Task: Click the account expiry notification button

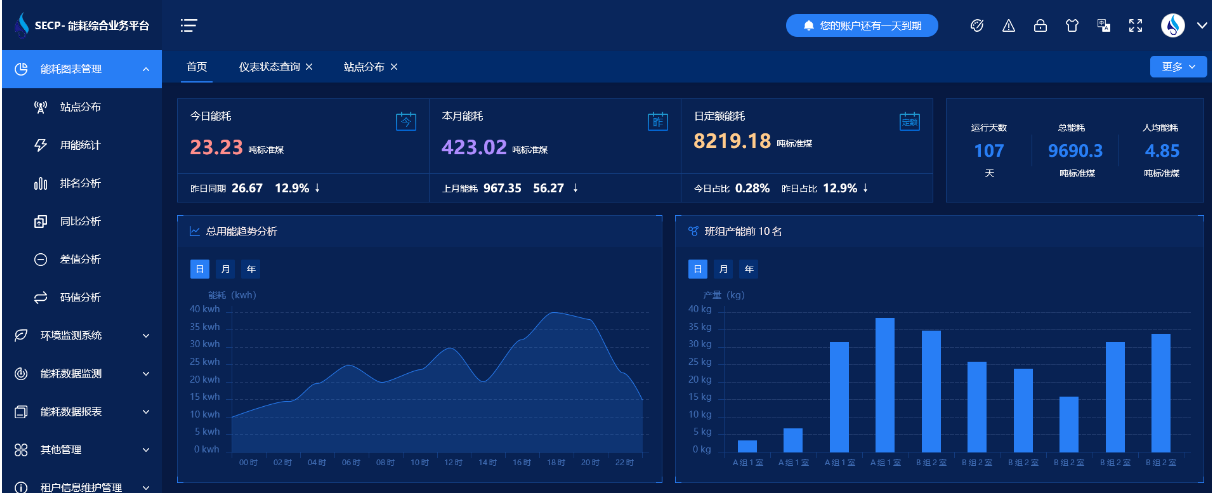Action: coord(862,26)
